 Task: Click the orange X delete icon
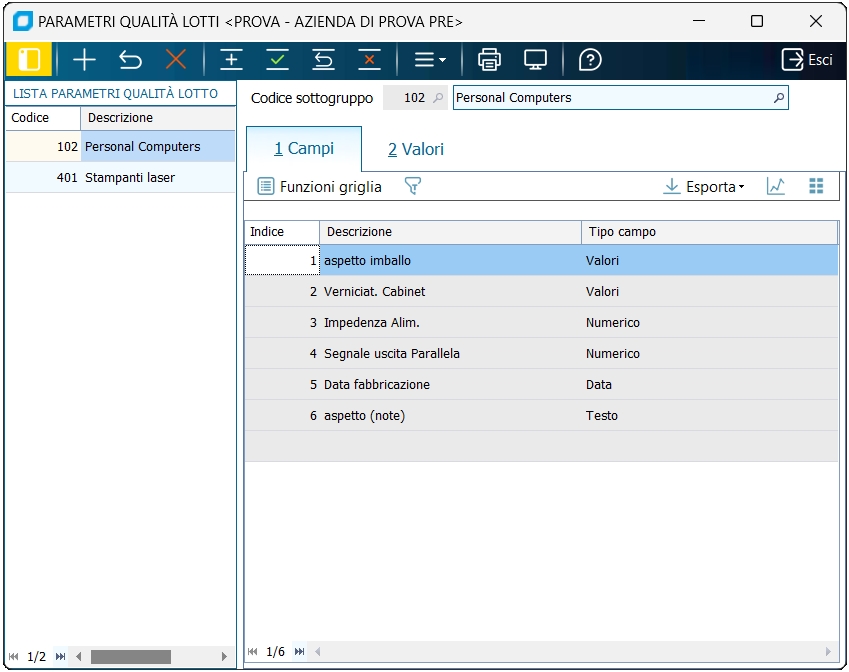pyautogui.click(x=176, y=60)
